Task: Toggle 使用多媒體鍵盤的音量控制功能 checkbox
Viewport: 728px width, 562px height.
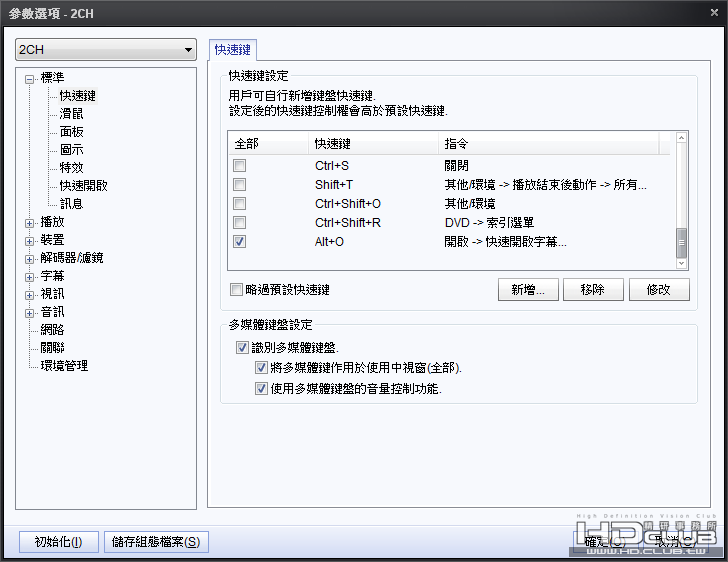Action: coord(261,388)
